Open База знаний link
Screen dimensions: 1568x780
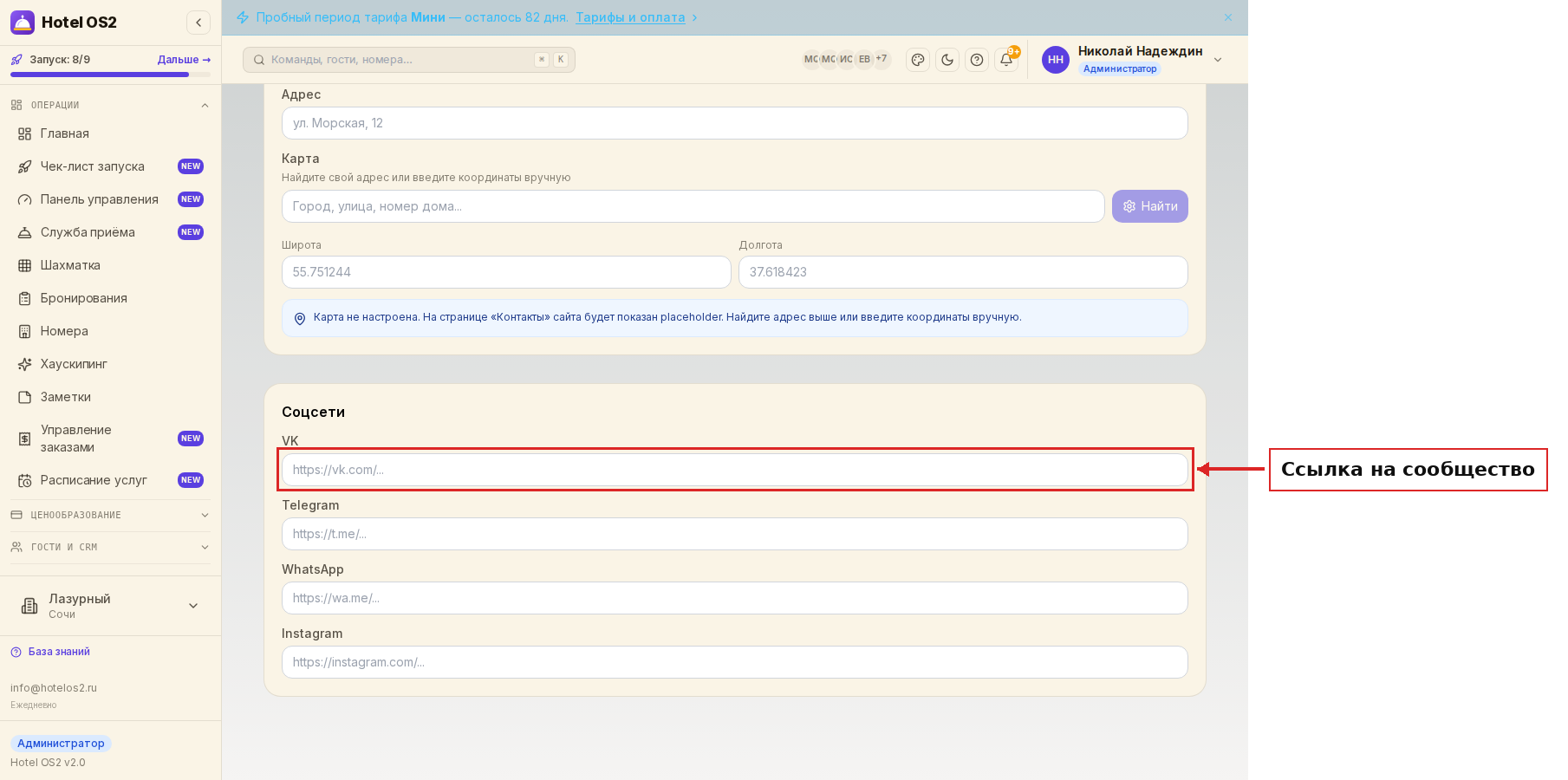tap(50, 652)
